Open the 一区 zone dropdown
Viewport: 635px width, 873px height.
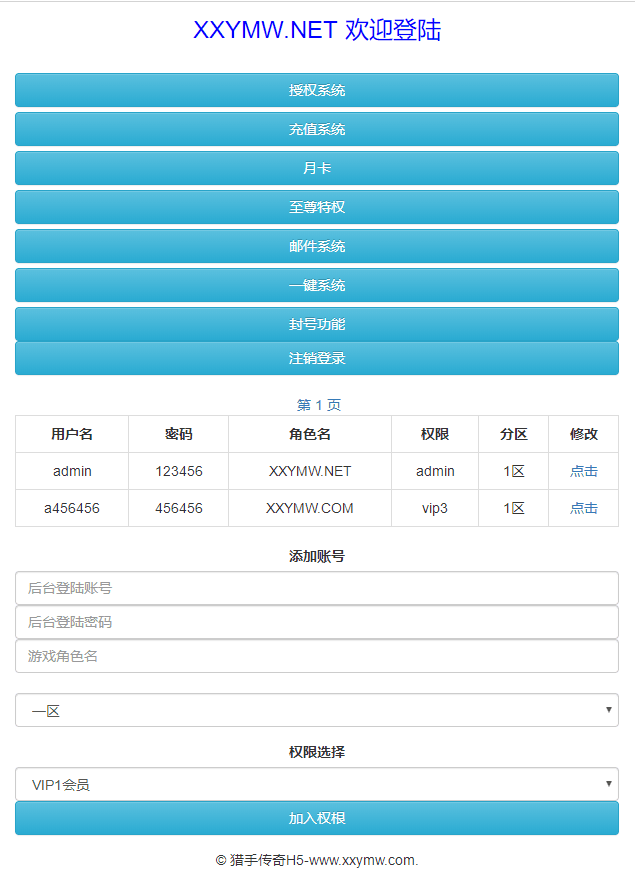[317, 710]
